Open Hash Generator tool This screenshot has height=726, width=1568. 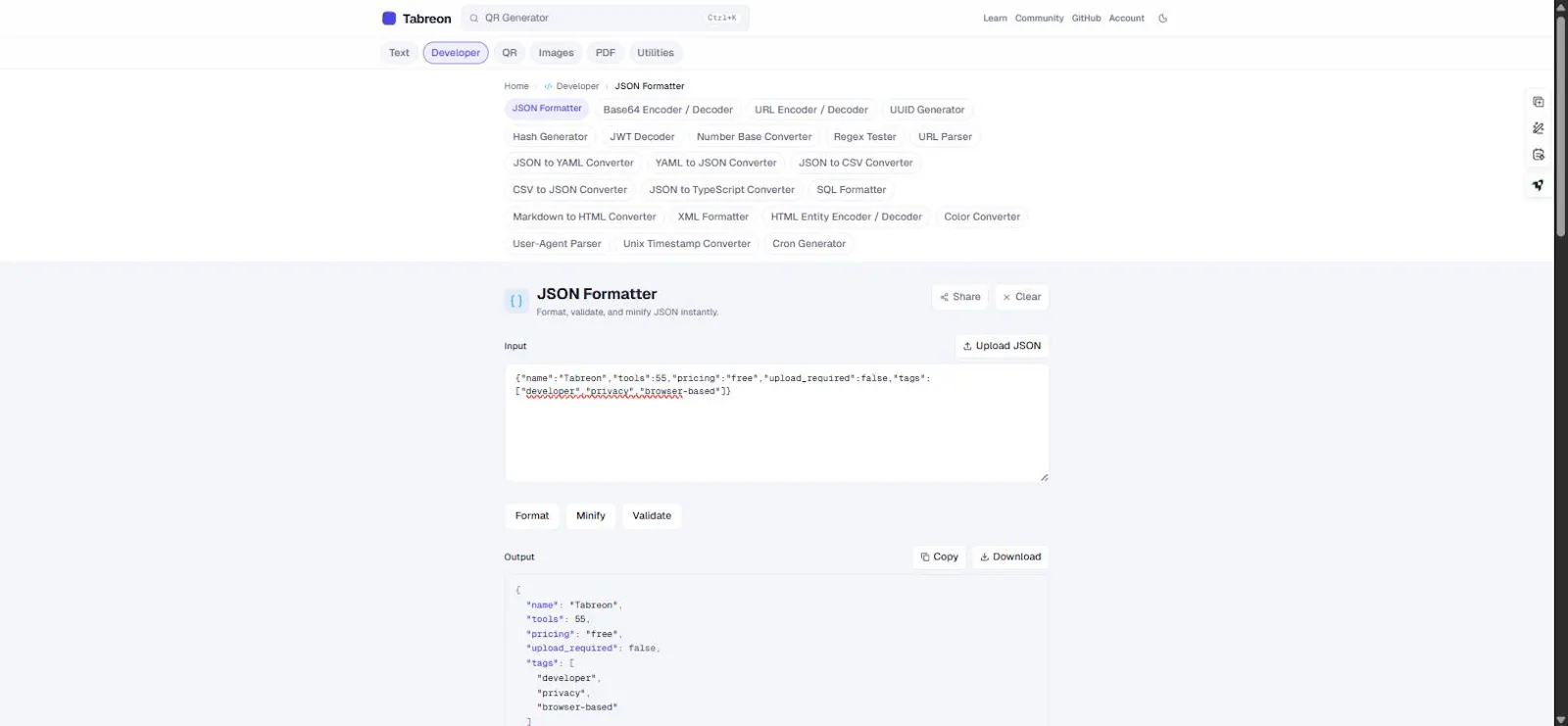[x=550, y=137]
